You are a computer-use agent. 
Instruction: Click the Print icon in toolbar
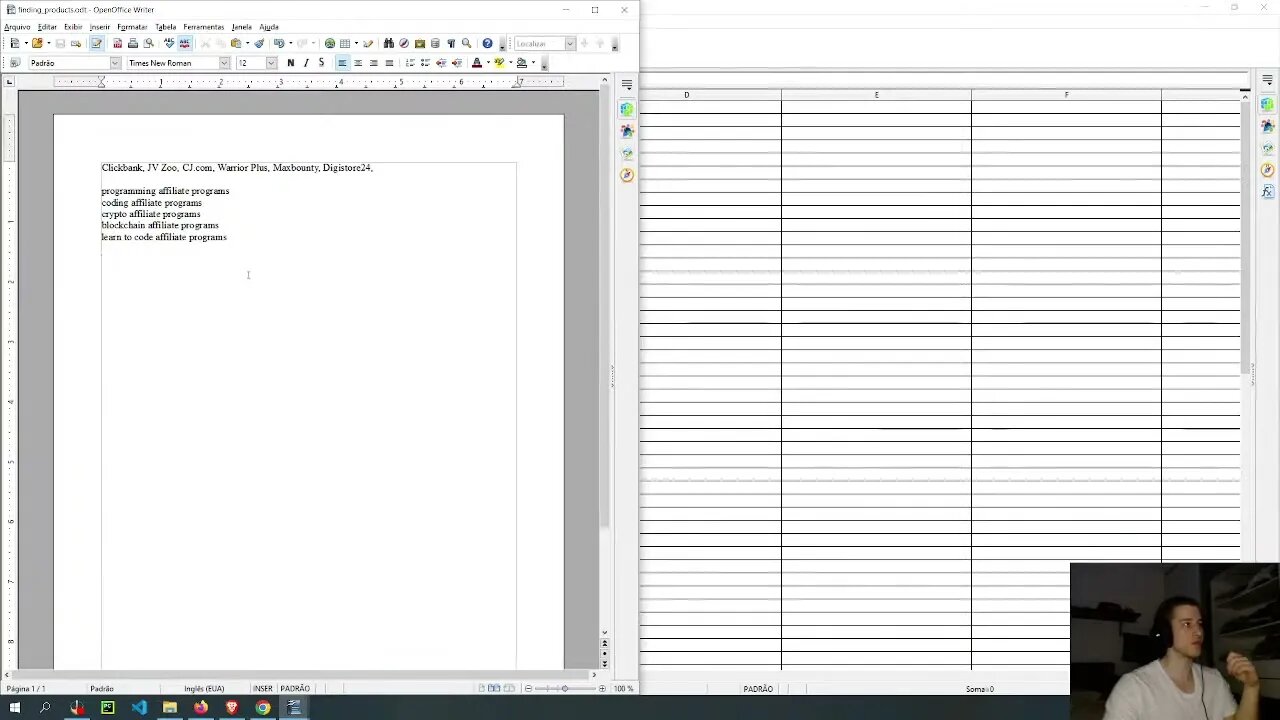click(x=133, y=43)
